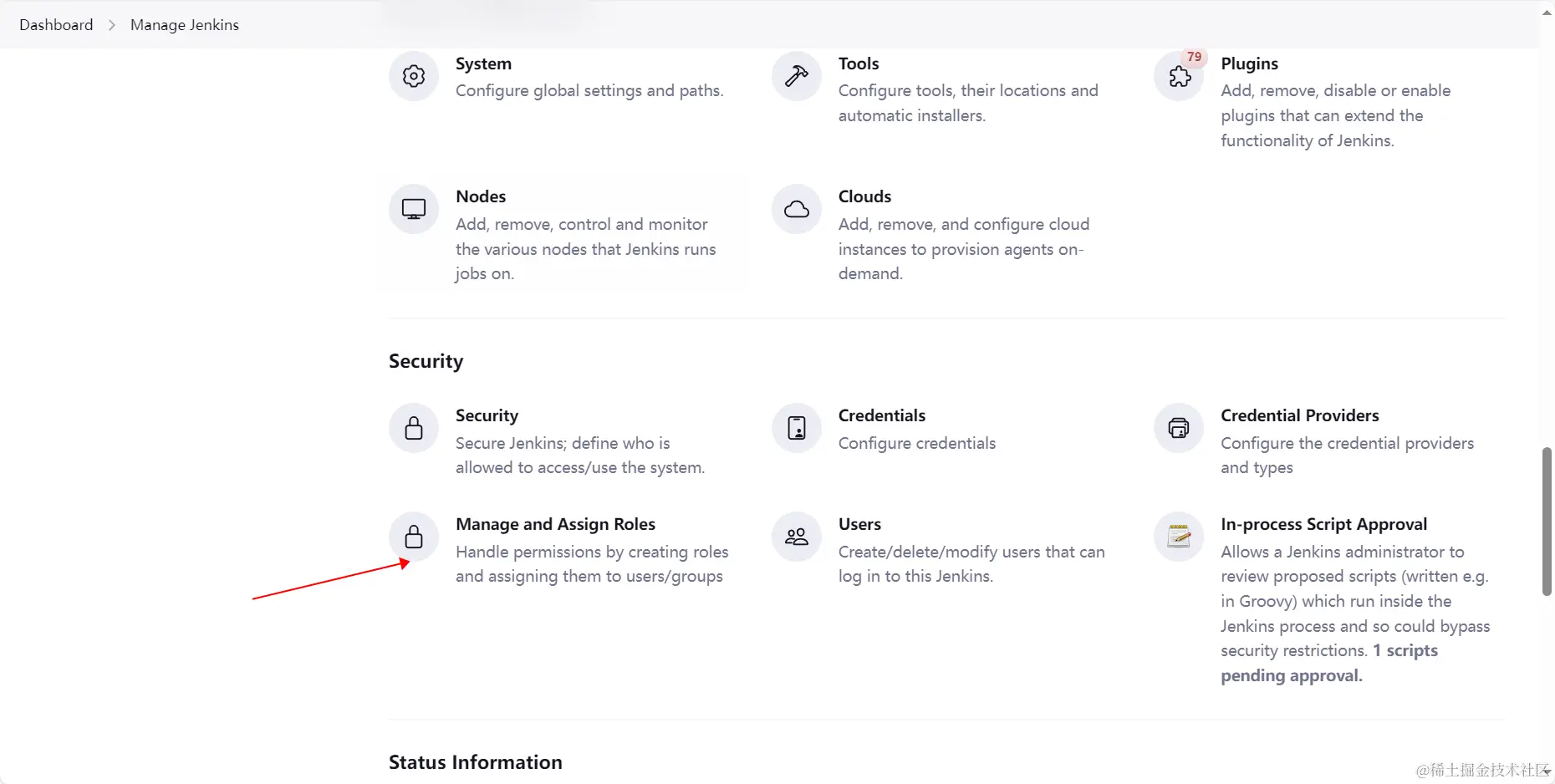Open the Credentials device icon
Screen dimensions: 1555x784
(796, 428)
